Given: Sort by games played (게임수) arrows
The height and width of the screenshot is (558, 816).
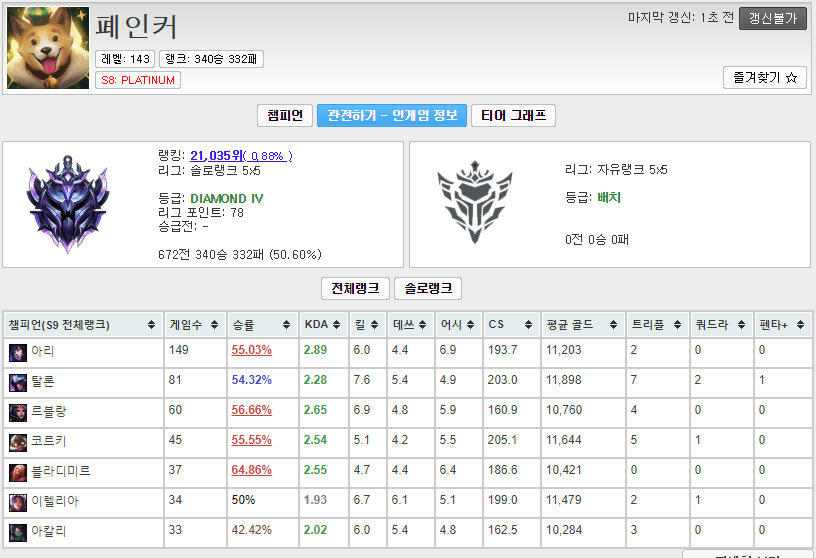Looking at the screenshot, I should [x=214, y=325].
